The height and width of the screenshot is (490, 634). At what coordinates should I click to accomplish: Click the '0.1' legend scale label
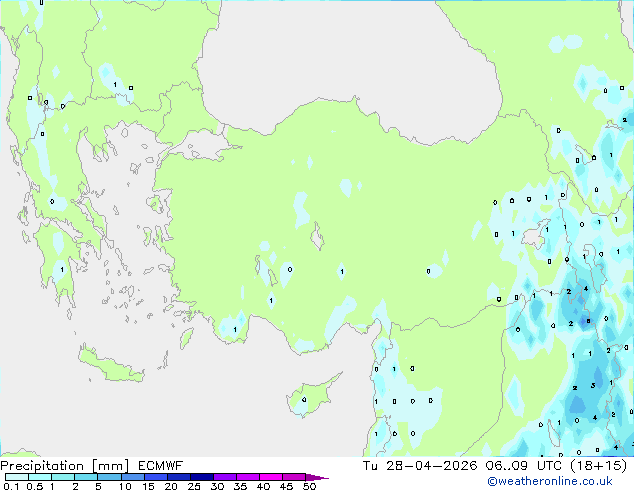(x=11, y=486)
